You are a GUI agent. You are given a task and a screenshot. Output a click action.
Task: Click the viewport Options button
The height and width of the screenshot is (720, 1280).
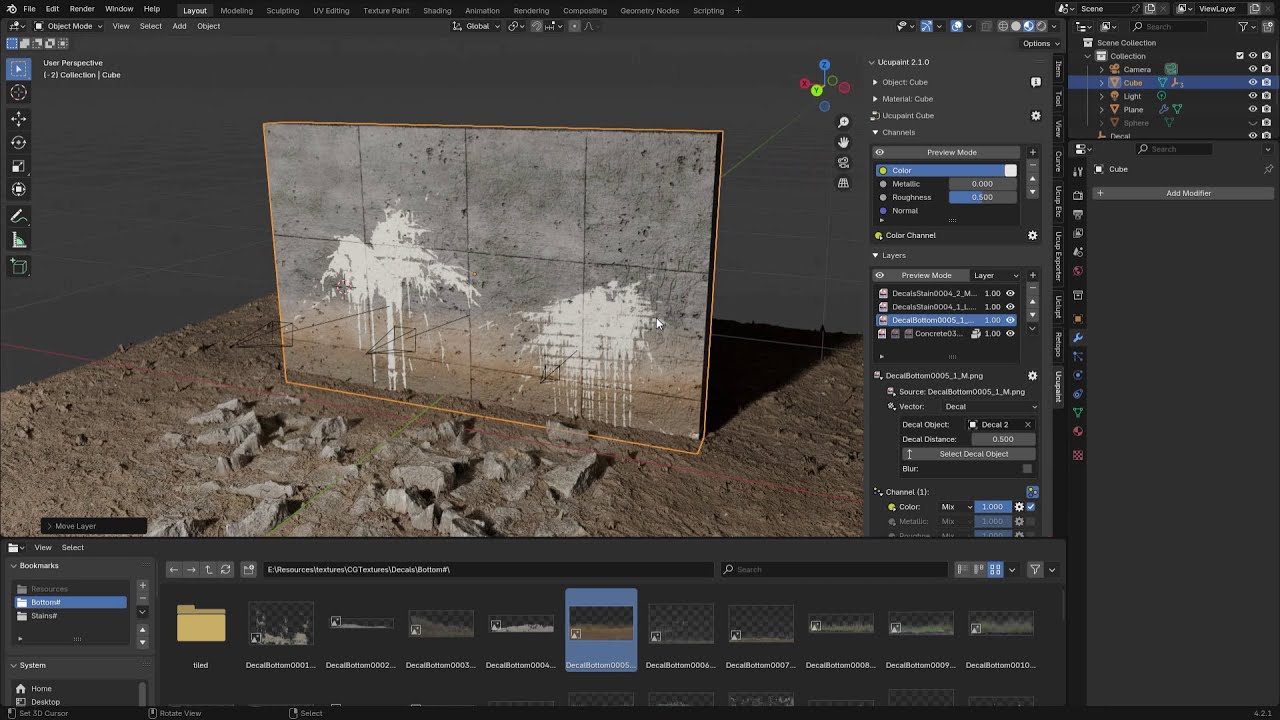point(1040,43)
